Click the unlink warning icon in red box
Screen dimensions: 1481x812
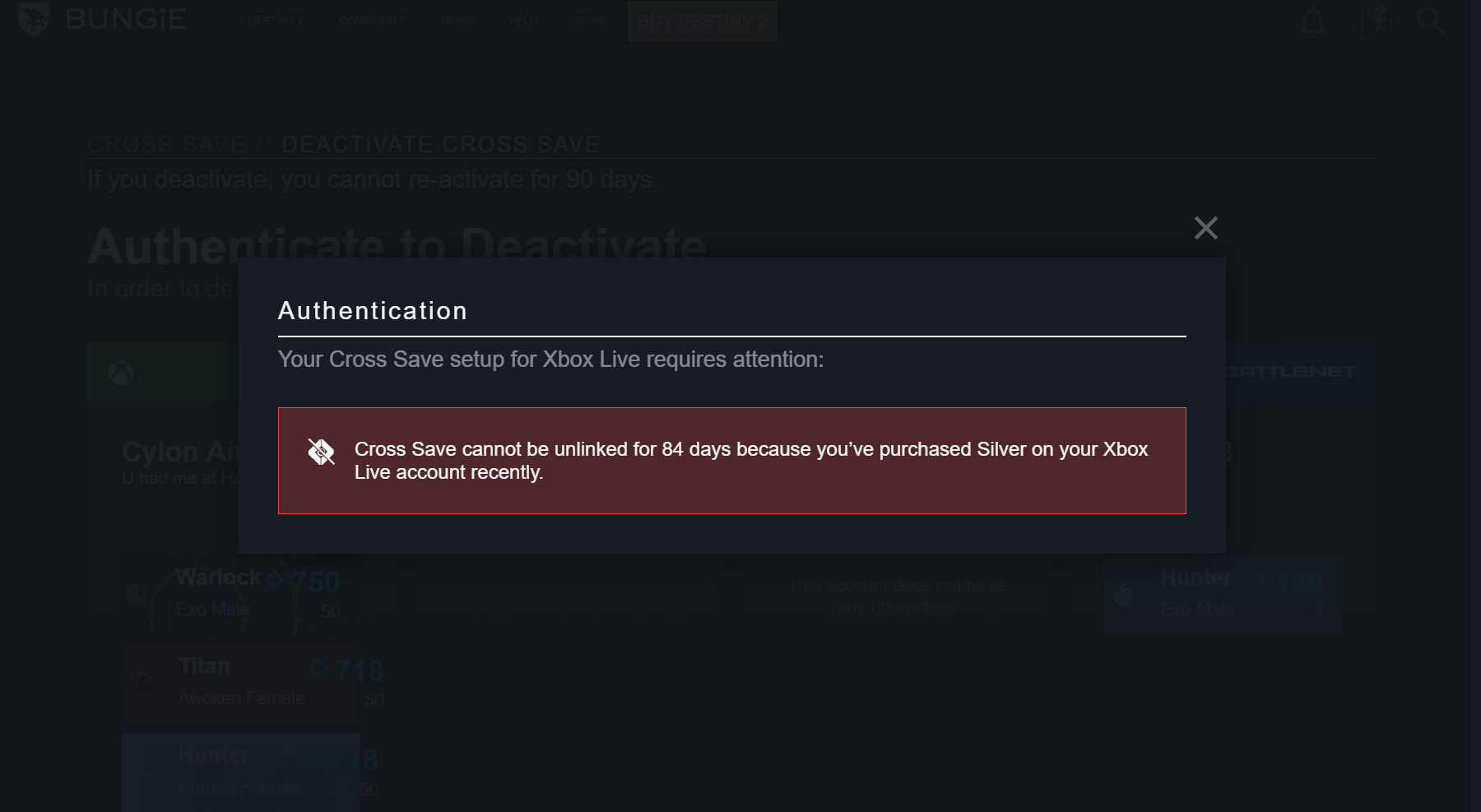tap(321, 452)
